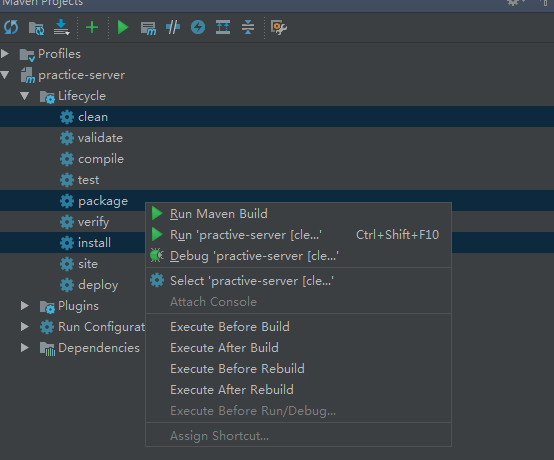
Task: Choose Execute Before Rebuild menu entry
Action: coord(299,369)
